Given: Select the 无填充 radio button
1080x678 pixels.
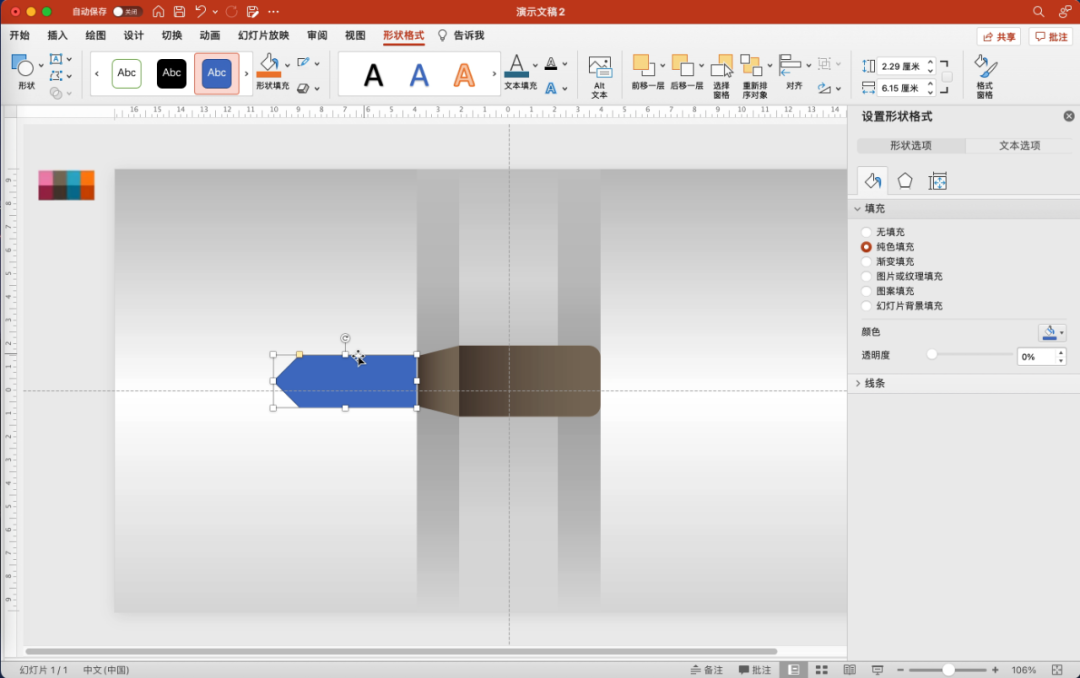Looking at the screenshot, I should (x=866, y=232).
